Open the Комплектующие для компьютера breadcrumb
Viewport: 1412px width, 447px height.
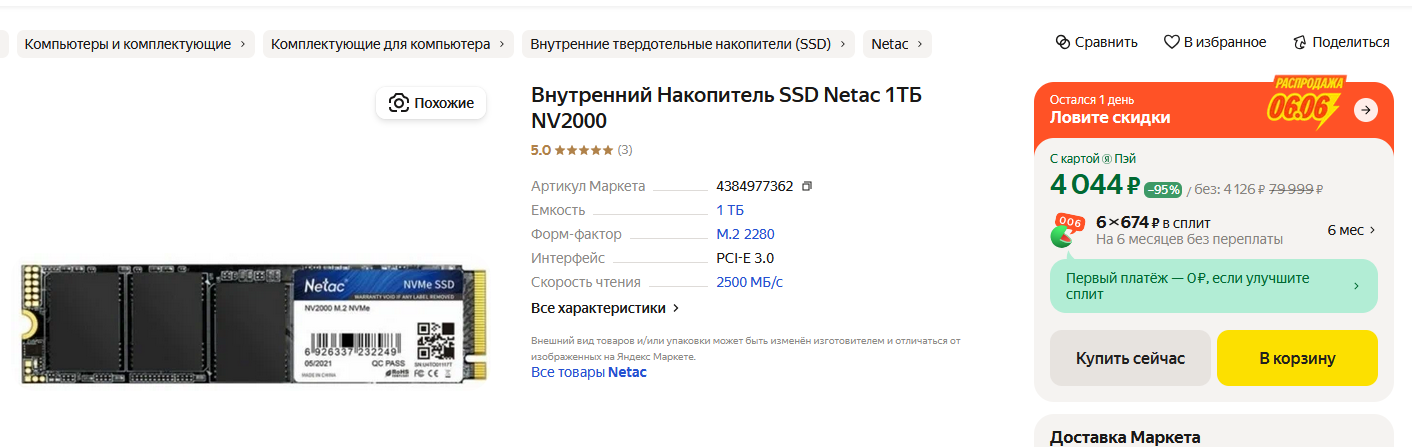pyautogui.click(x=388, y=44)
